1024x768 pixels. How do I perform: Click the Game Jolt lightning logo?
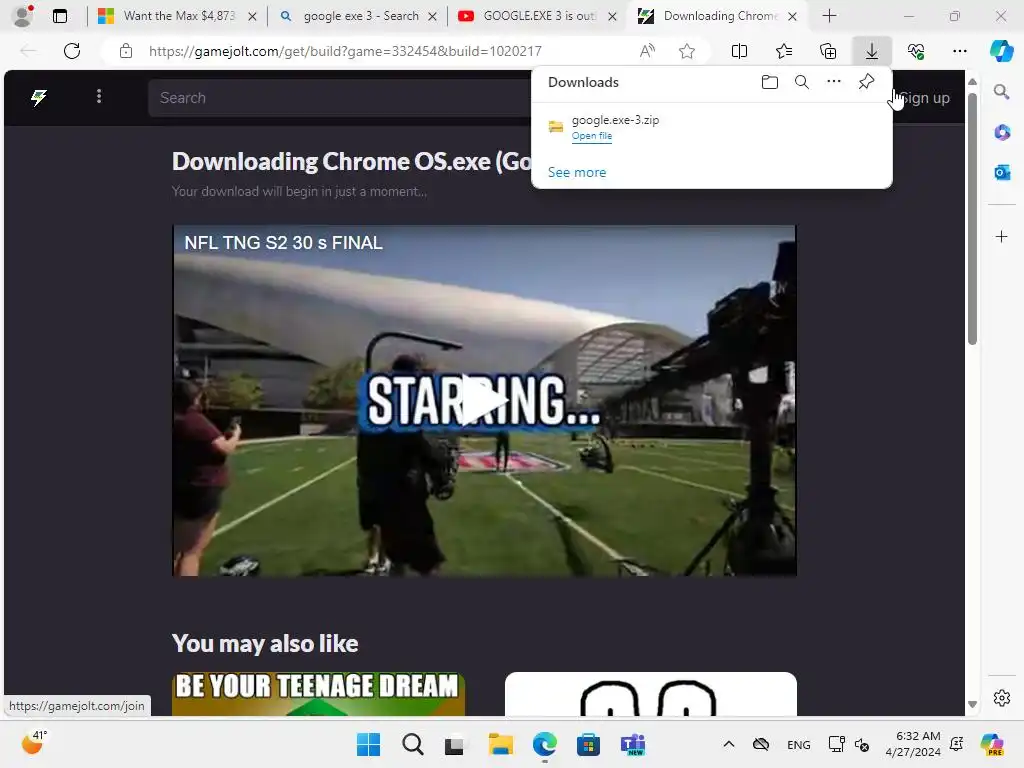tap(39, 97)
